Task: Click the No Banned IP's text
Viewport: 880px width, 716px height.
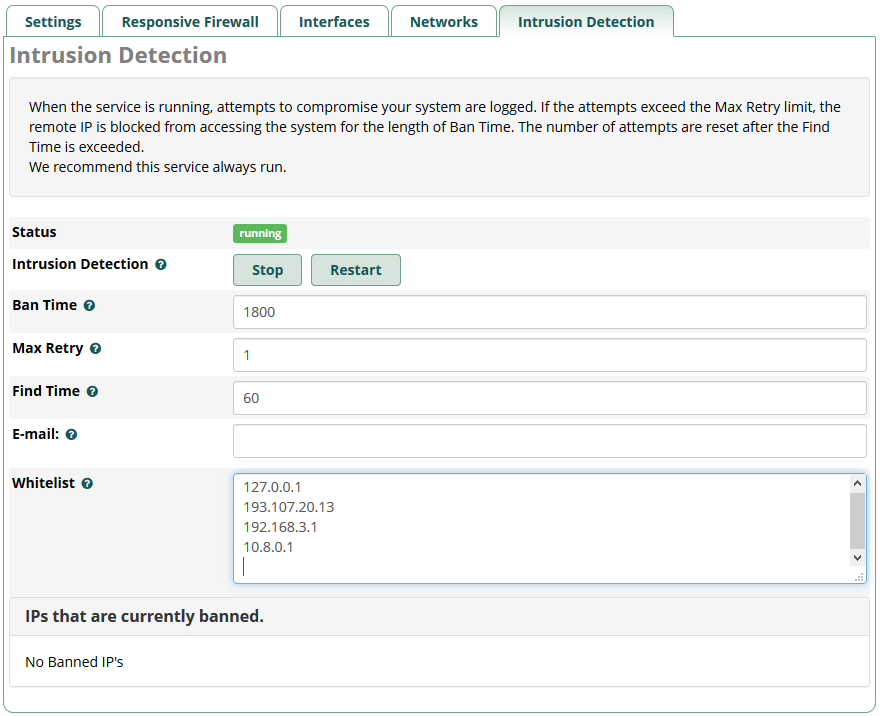Action: coord(74,662)
